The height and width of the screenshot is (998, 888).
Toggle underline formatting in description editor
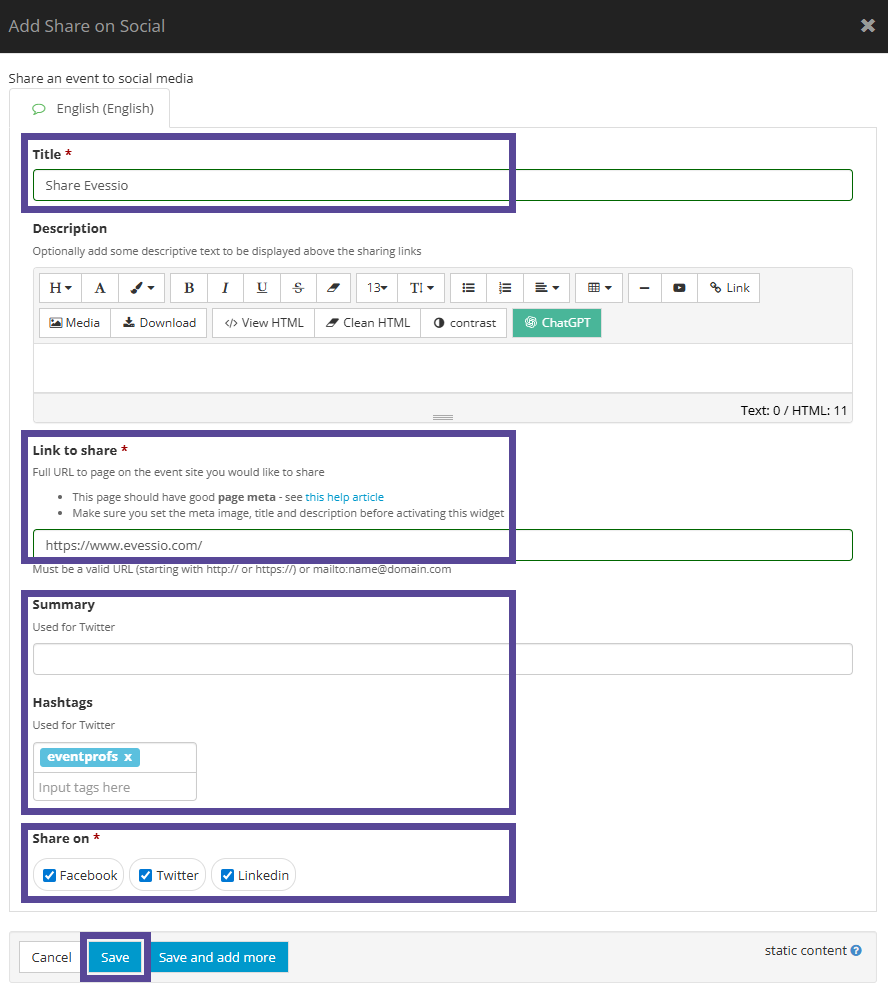[262, 288]
